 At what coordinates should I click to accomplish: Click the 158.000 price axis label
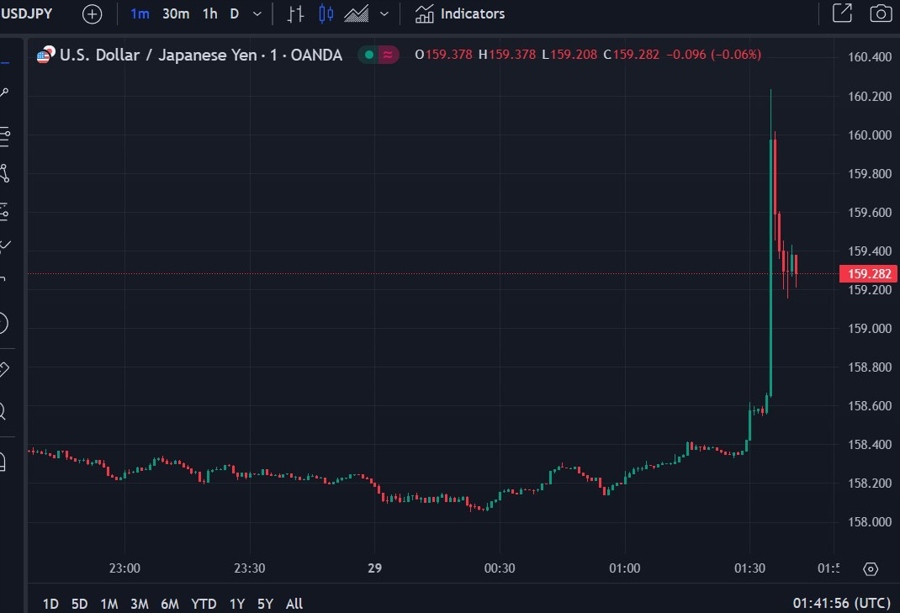[x=870, y=522]
